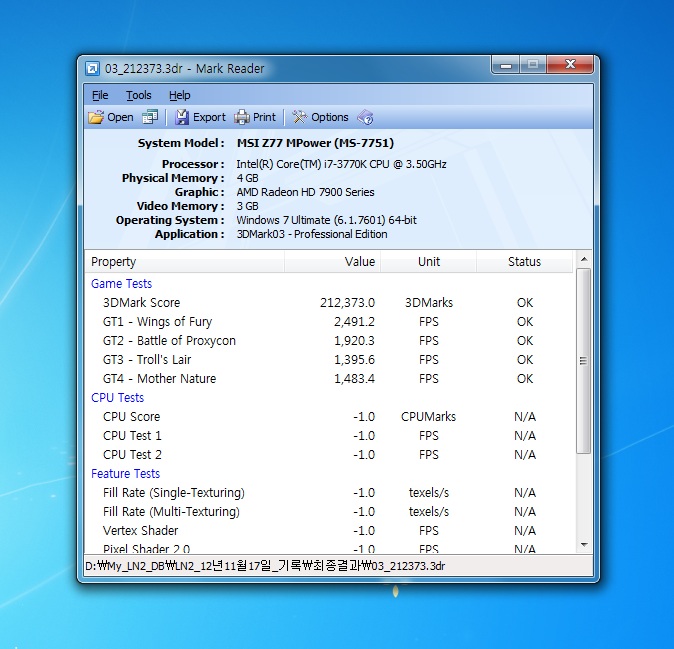Close the Mark Reader window
This screenshot has height=649, width=674.
coord(570,64)
